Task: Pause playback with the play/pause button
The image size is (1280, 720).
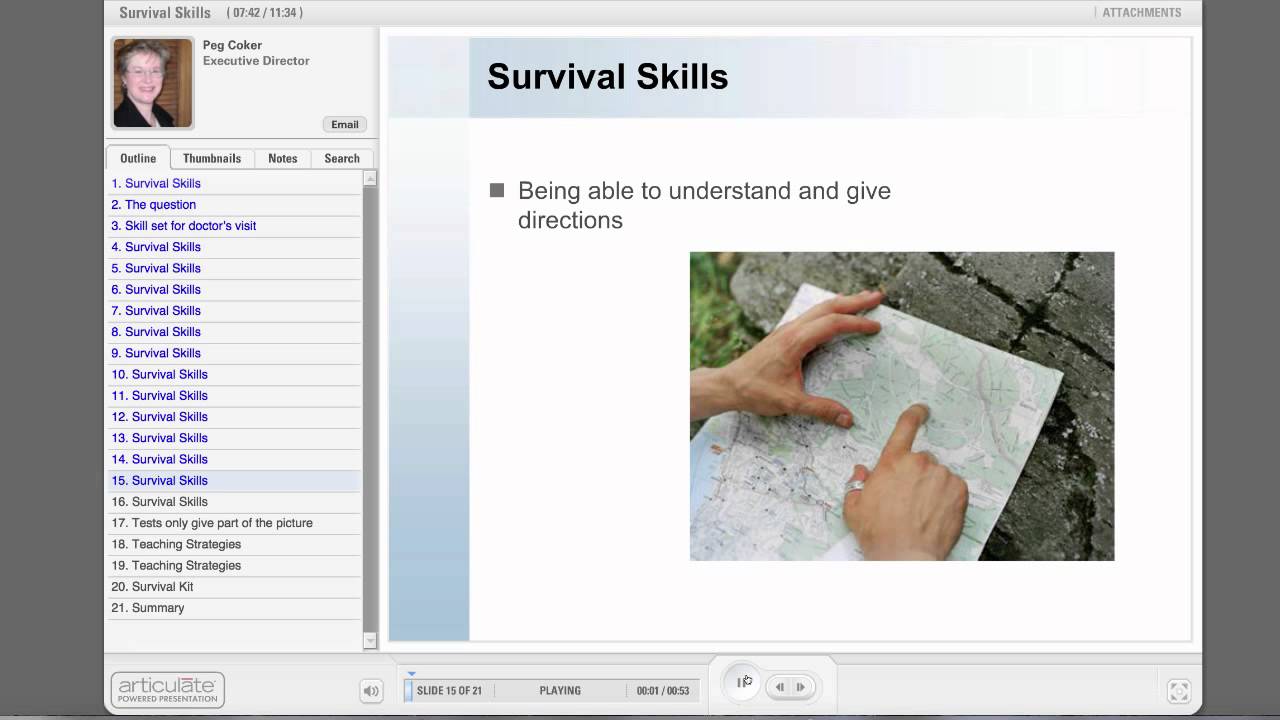Action: 742,683
